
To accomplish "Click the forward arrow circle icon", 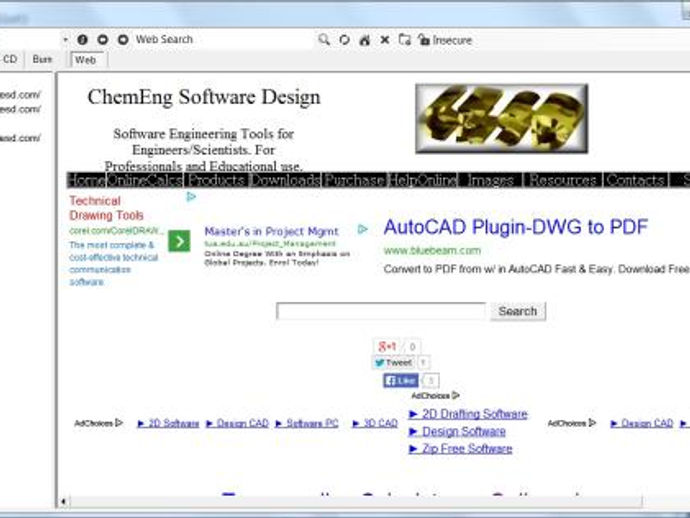I will (123, 40).
